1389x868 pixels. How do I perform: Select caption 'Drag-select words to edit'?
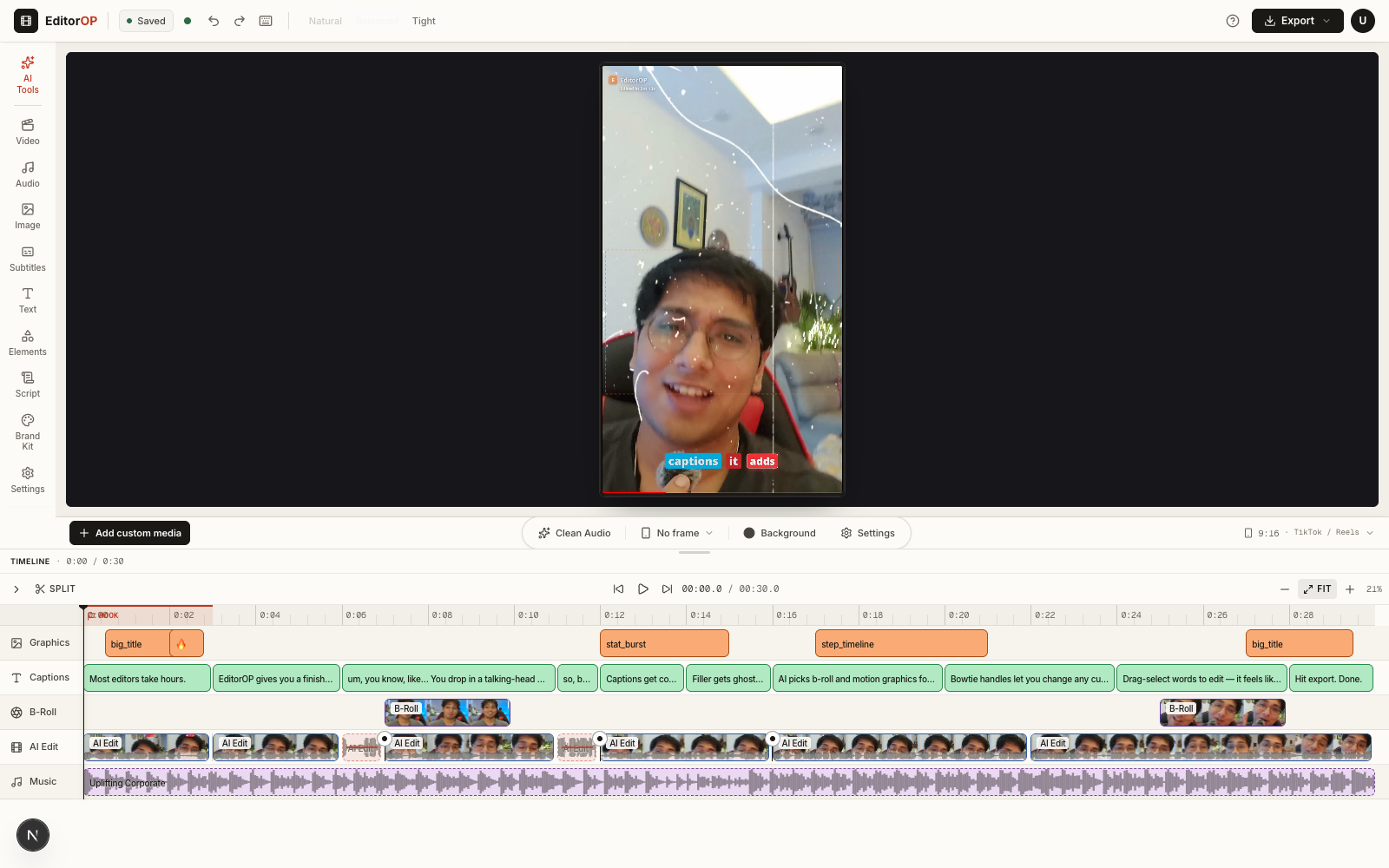click(1201, 678)
